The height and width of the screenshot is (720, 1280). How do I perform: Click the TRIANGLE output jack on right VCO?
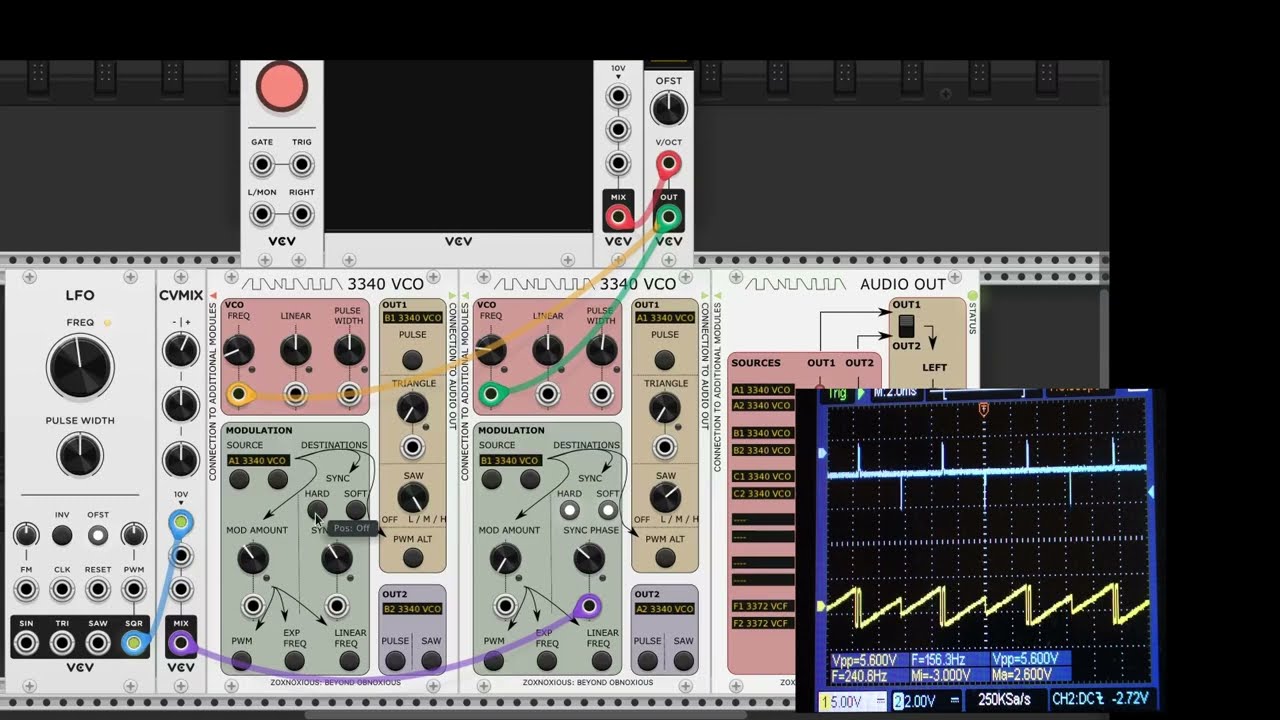click(x=664, y=447)
